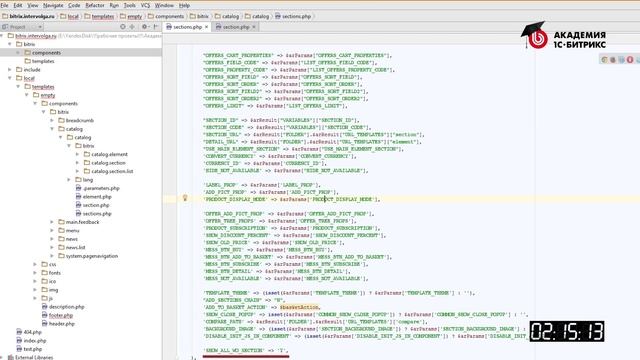The width and height of the screenshot is (640, 360).
Task: Click sections.php breadcrumb in navigation bar
Action: [x=293, y=16]
